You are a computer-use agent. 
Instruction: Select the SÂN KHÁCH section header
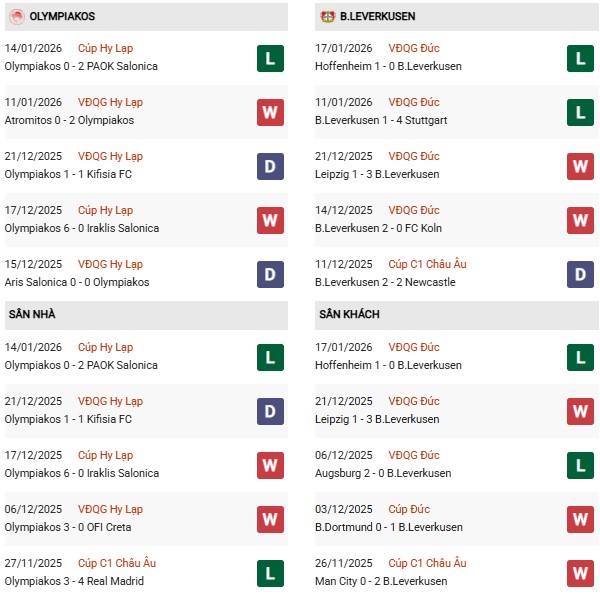pyautogui.click(x=349, y=315)
